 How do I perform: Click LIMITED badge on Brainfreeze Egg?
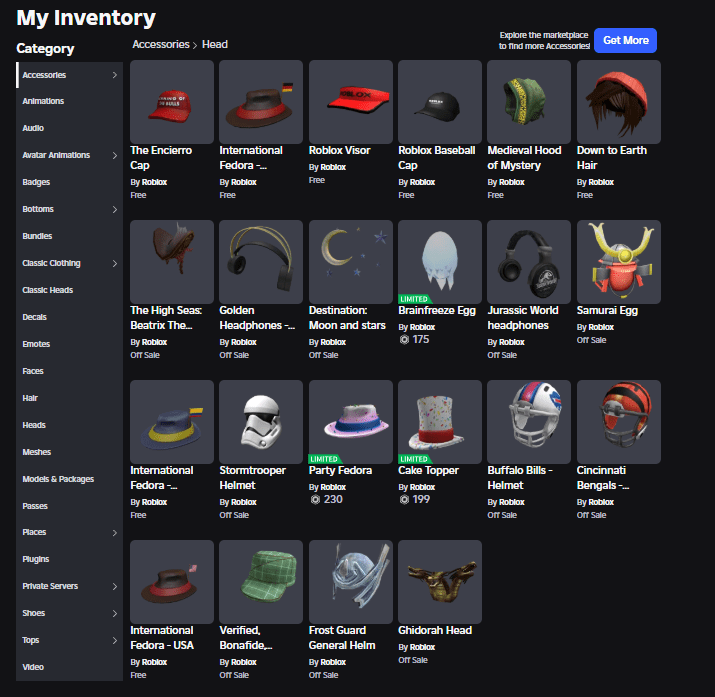pos(414,299)
